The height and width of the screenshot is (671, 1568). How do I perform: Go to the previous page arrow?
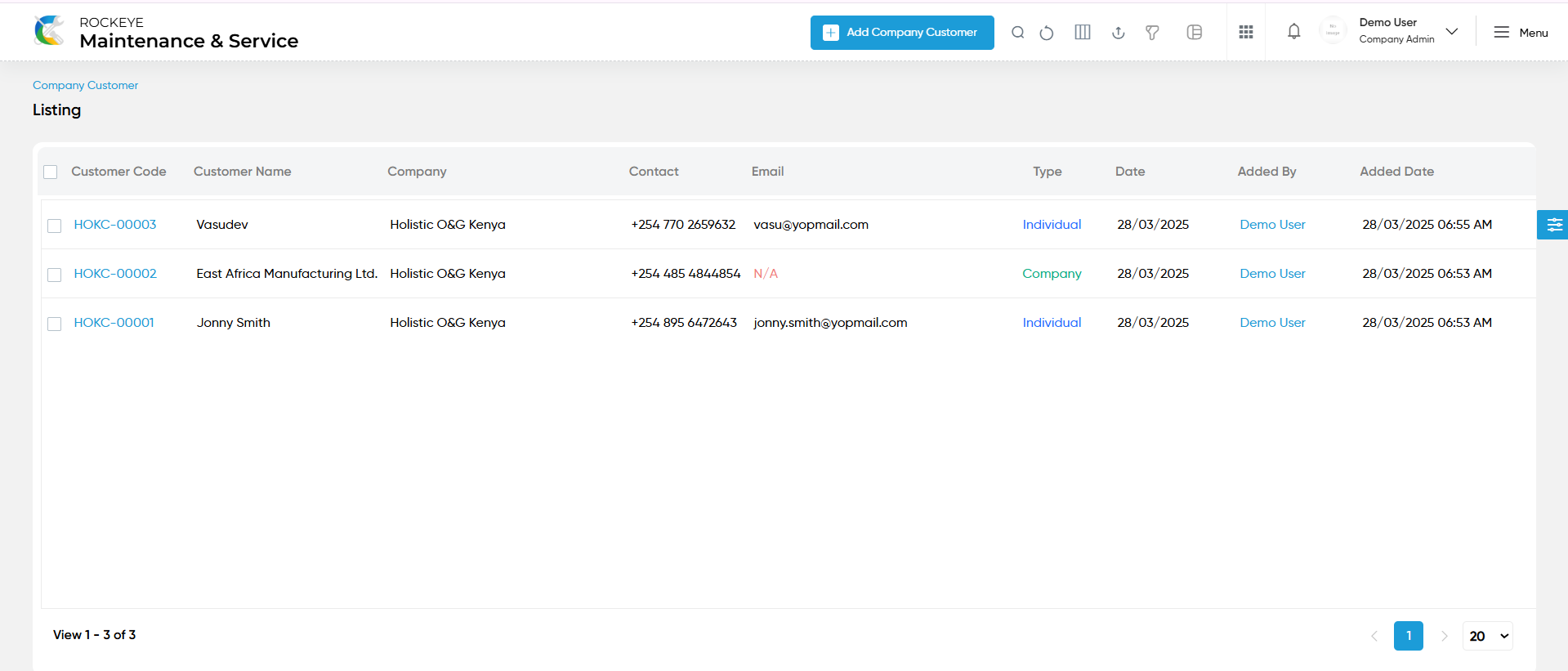[x=1374, y=636]
